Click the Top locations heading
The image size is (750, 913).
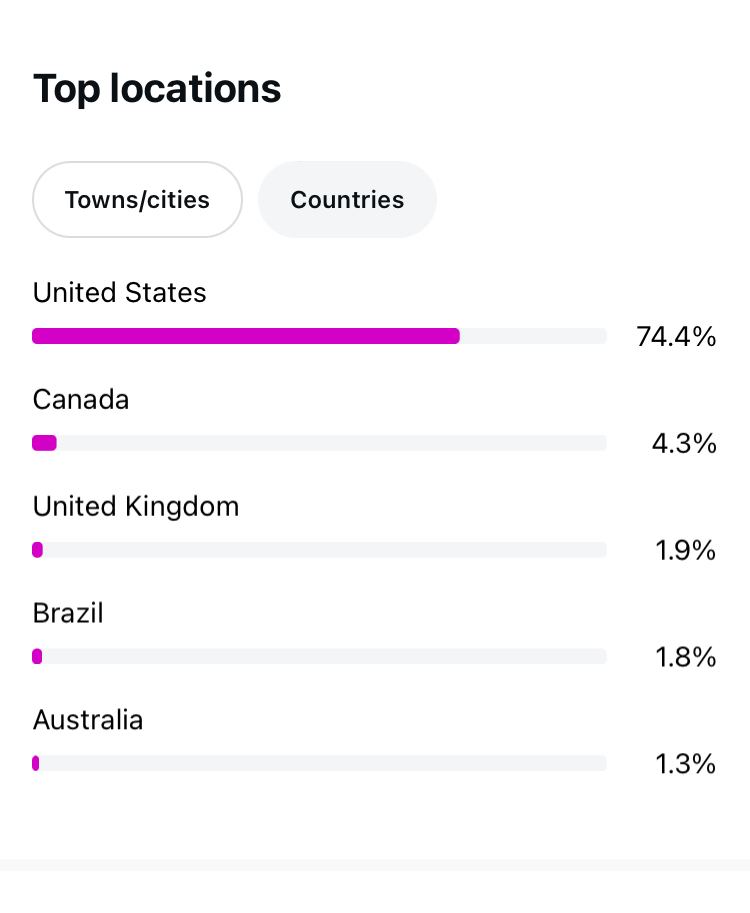pyautogui.click(x=157, y=89)
